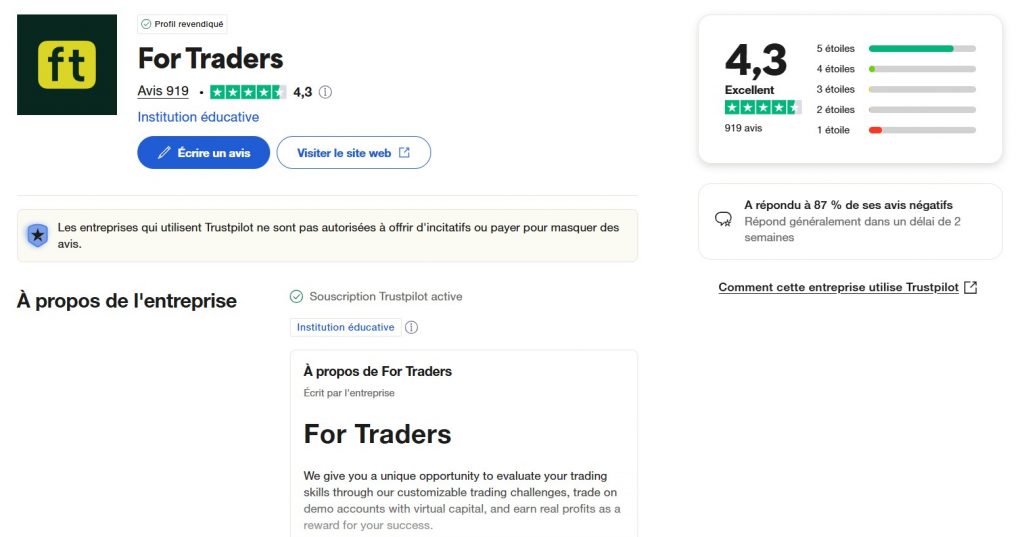Open the Institution éducative category link
This screenshot has width=1024, height=537.
coord(198,117)
